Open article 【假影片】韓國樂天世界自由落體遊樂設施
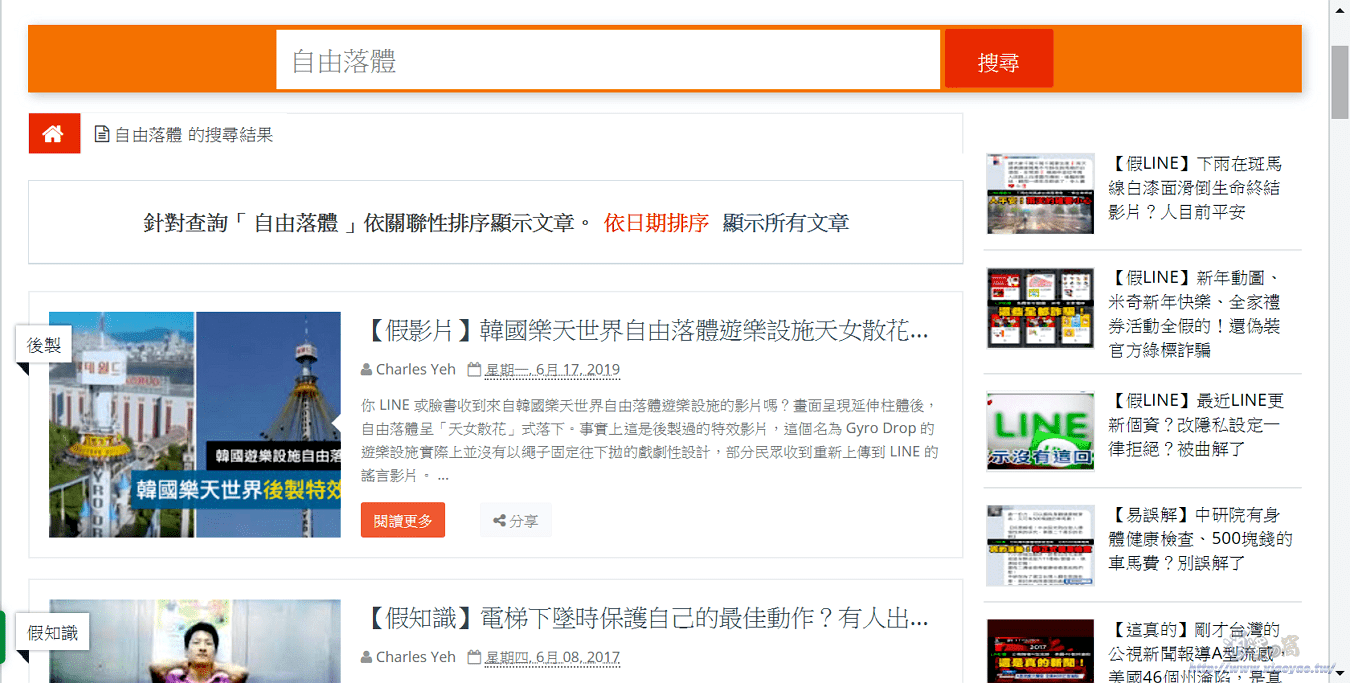Viewport: 1350px width, 683px height. [645, 331]
